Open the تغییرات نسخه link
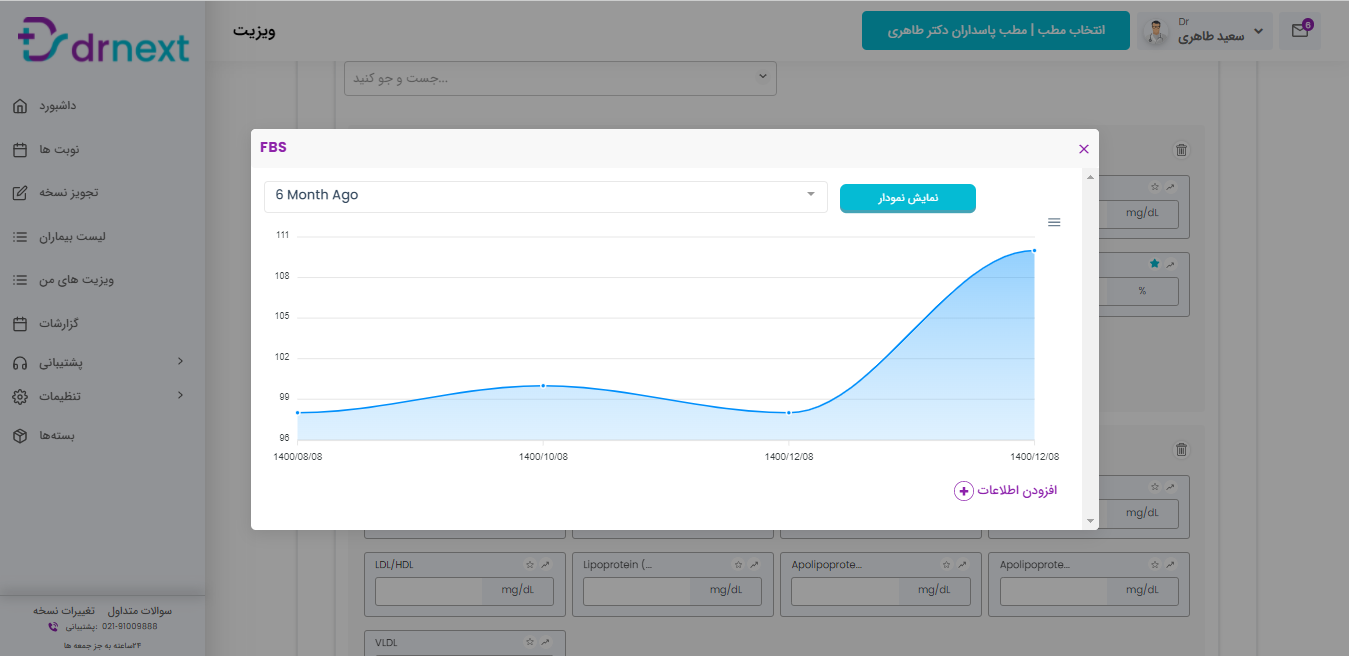 tap(65, 610)
